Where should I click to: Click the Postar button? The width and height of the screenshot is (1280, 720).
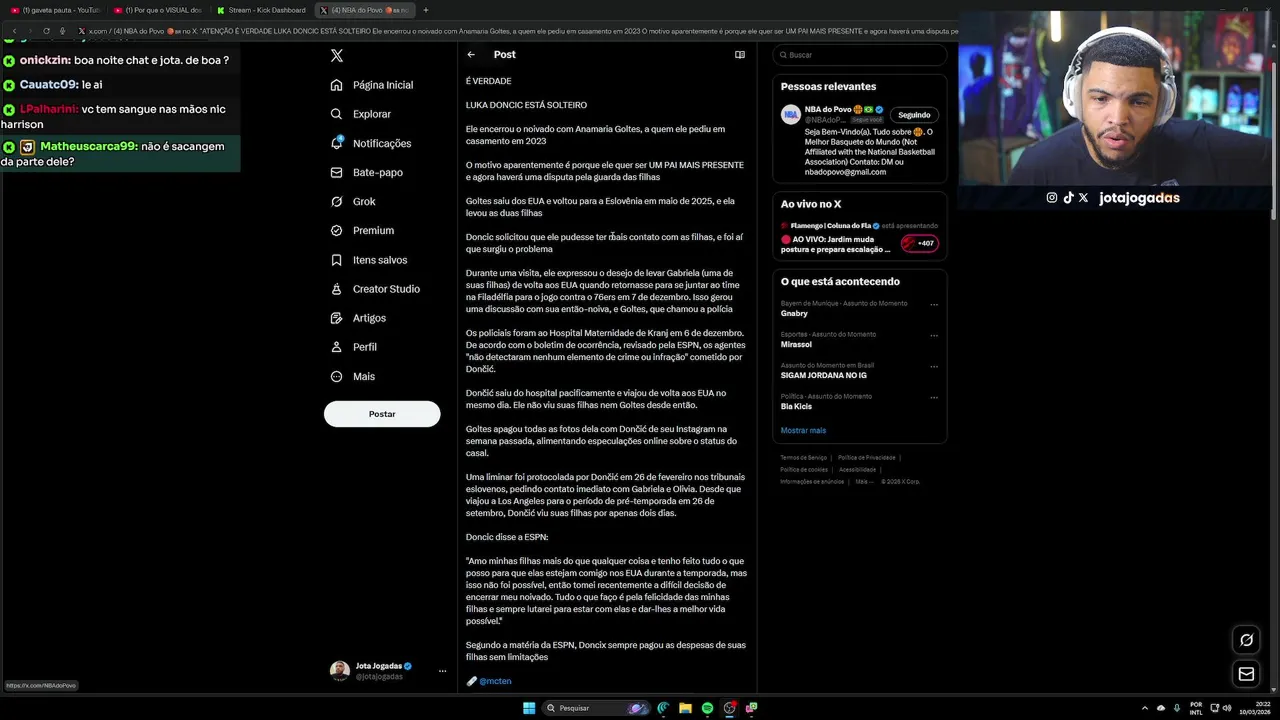tap(382, 414)
